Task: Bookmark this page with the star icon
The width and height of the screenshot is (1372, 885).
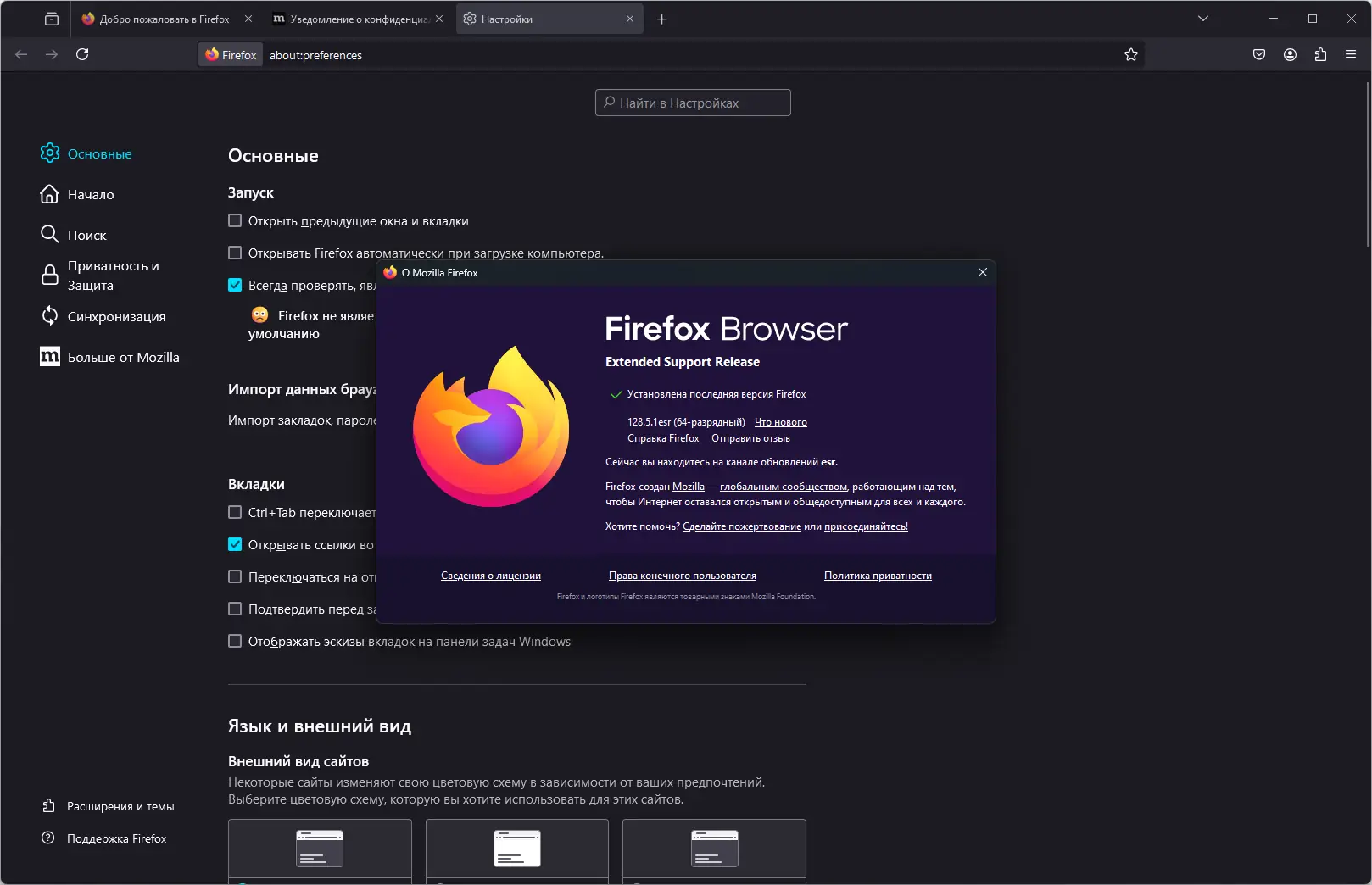Action: pyautogui.click(x=1131, y=55)
